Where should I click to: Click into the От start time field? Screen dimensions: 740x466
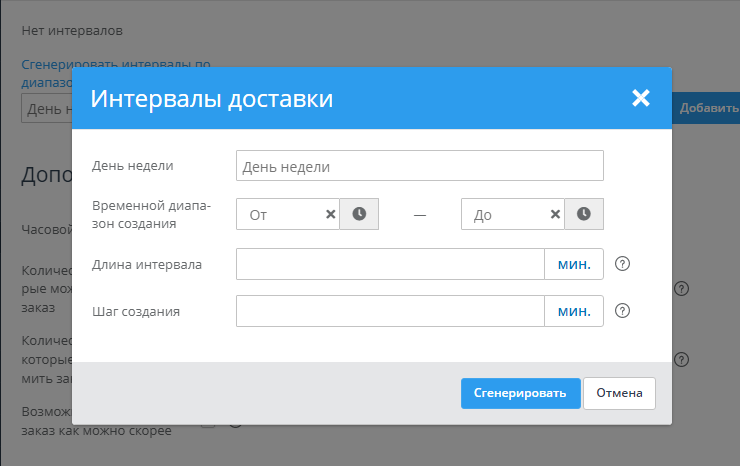tap(280, 215)
